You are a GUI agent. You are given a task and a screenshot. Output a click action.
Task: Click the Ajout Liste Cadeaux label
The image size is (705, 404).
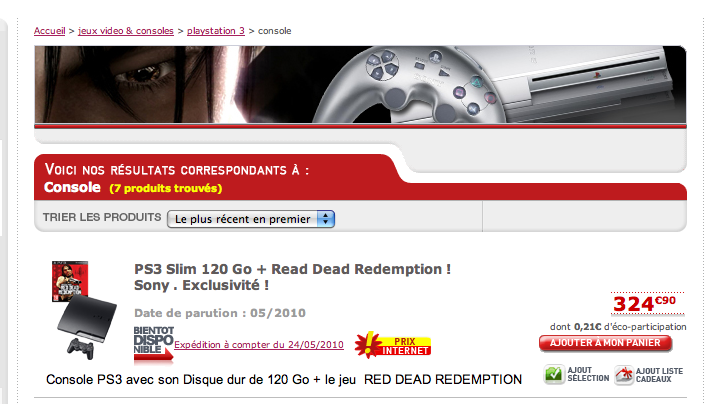(659, 375)
